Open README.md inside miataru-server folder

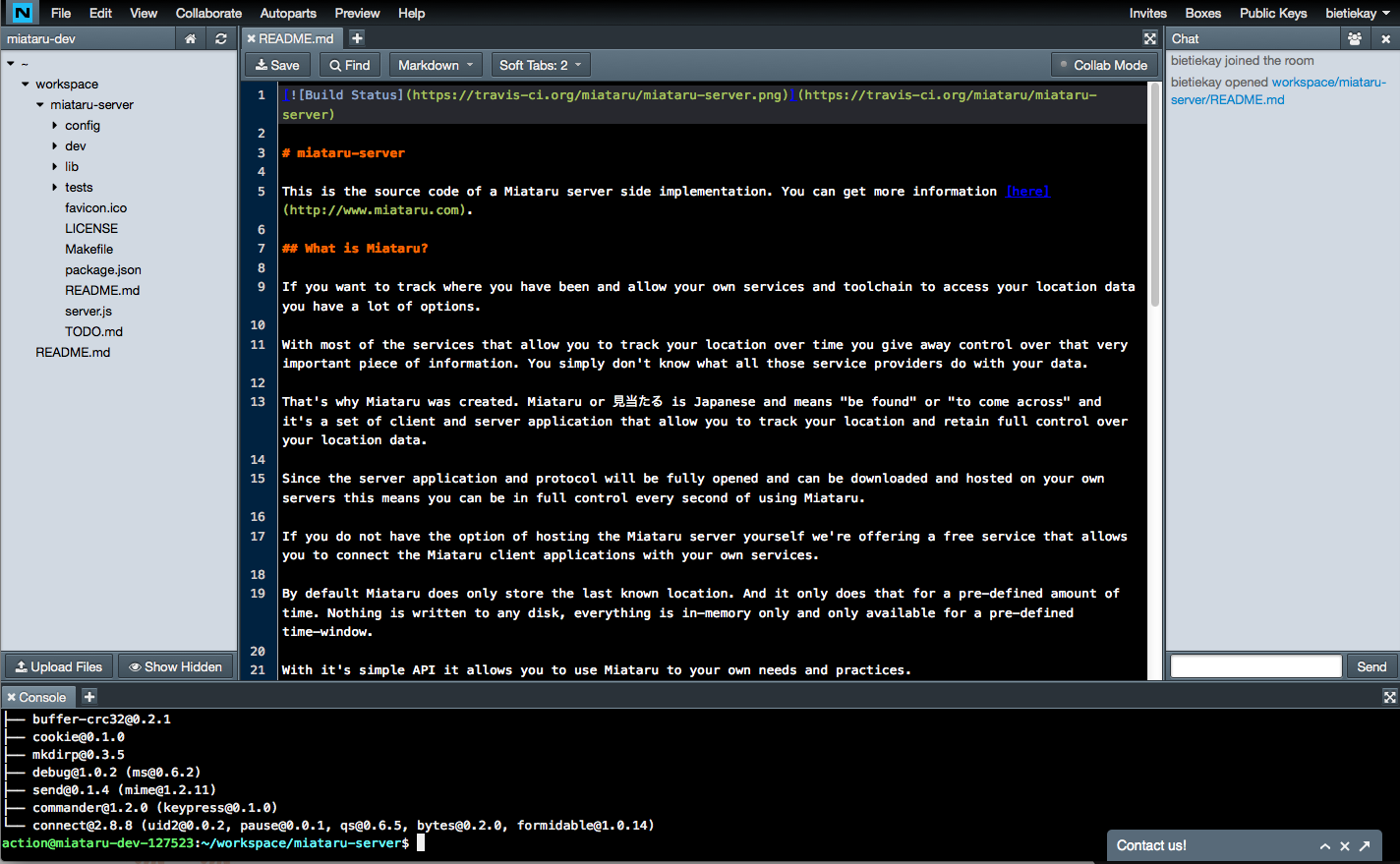pos(102,291)
